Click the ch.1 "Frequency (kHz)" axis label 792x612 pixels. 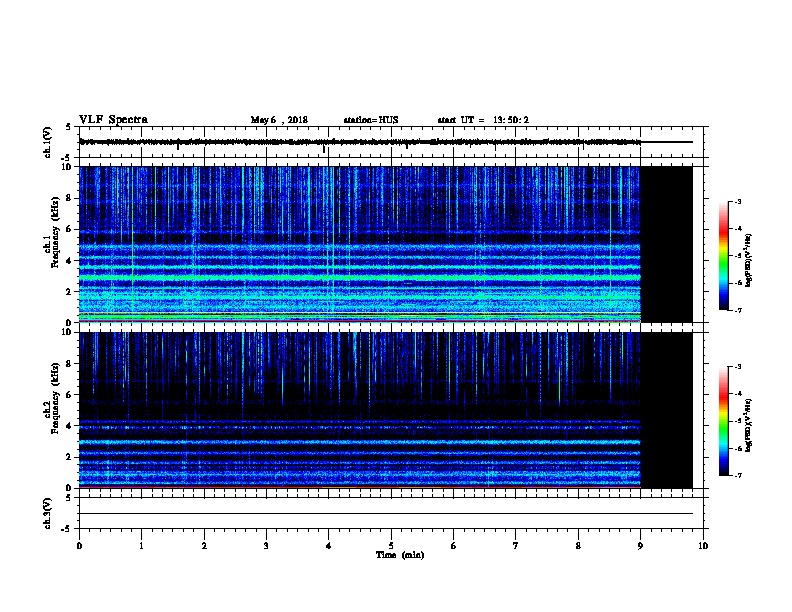coord(55,233)
